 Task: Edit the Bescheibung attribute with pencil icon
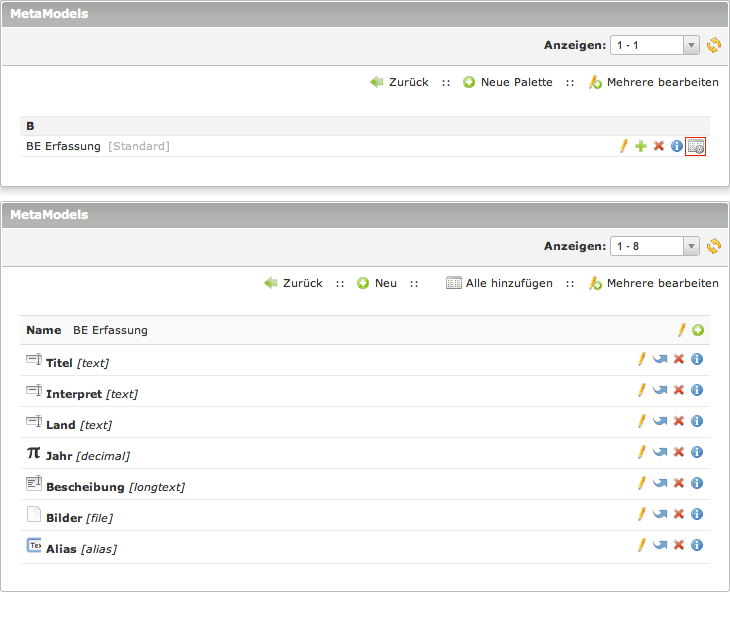point(642,483)
